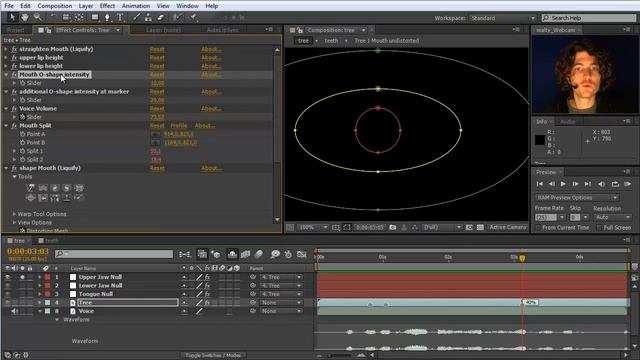Screen dimensions: 640x360
Task: Select the Puppet Pin tool
Action: tap(193, 17)
